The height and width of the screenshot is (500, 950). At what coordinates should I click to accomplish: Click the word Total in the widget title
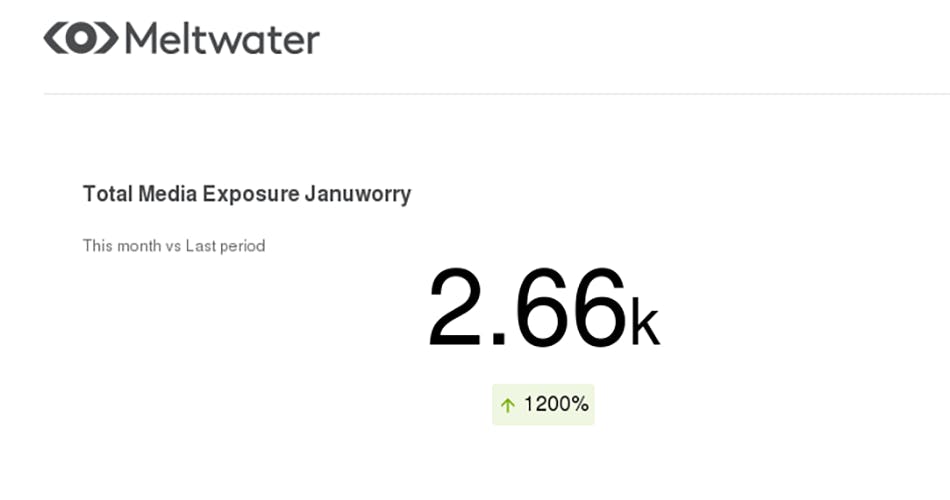(108, 193)
